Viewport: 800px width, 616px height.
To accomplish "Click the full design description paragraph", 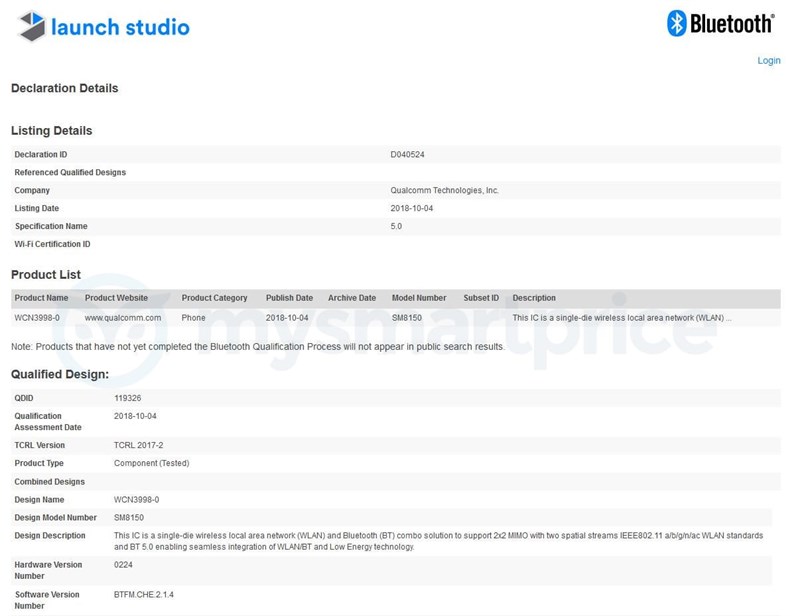I will 438,541.
